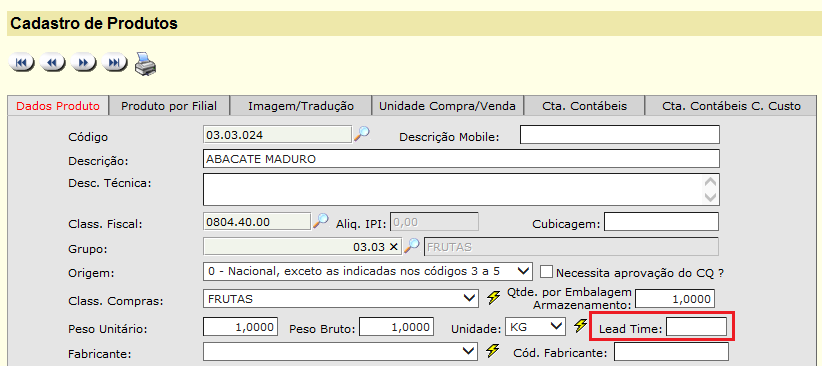Click scroll up arrow in Desc. Técnica
This screenshot has height=366, width=822.
pyautogui.click(x=711, y=181)
